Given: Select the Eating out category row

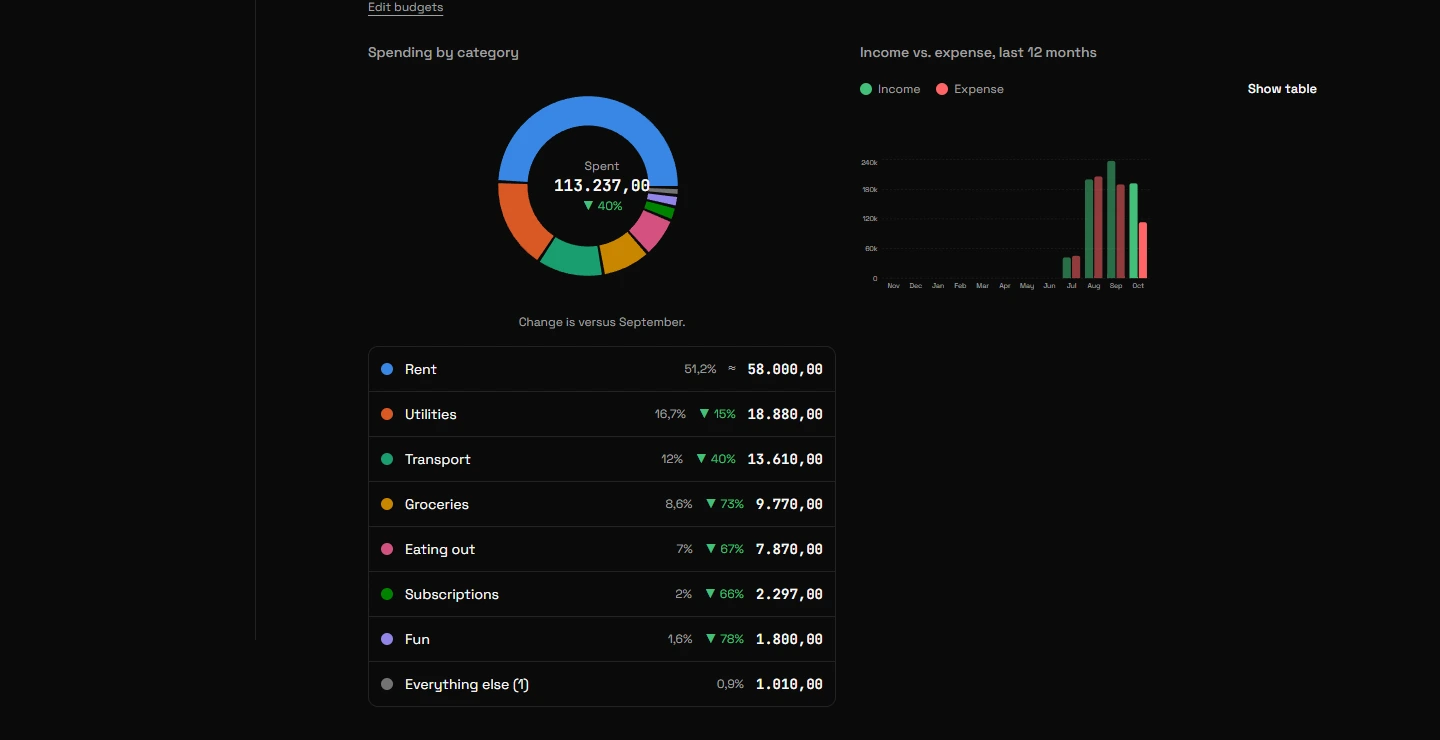Looking at the screenshot, I should point(602,549).
